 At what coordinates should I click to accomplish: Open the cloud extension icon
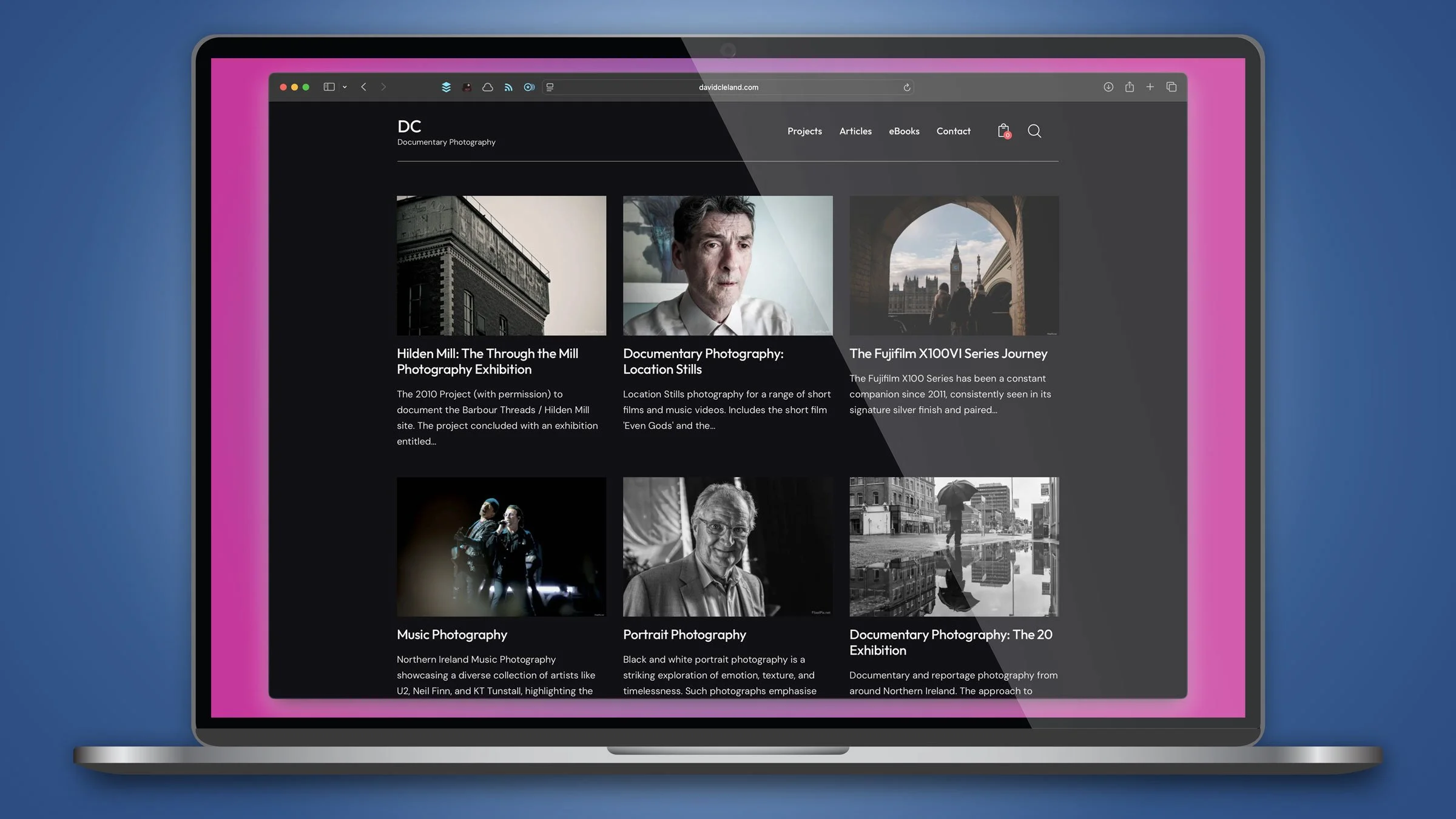488,87
